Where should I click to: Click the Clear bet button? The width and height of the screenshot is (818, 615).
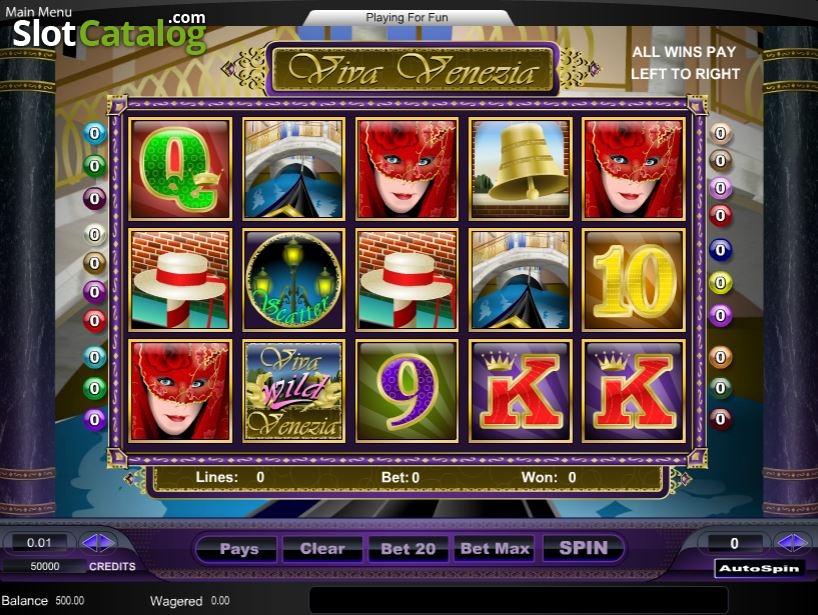coord(322,549)
